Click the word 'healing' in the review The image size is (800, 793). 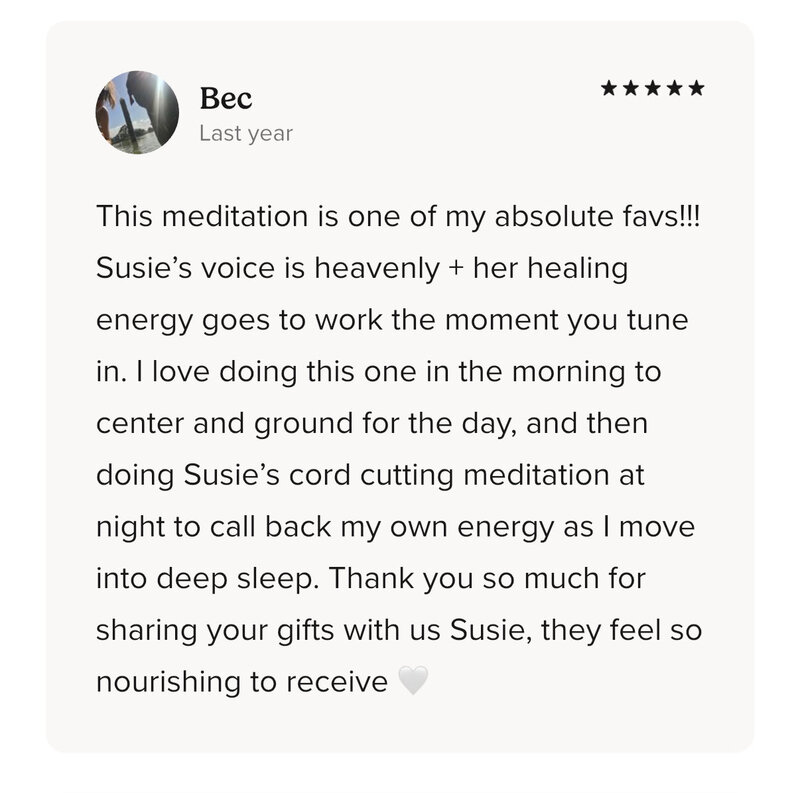578,269
